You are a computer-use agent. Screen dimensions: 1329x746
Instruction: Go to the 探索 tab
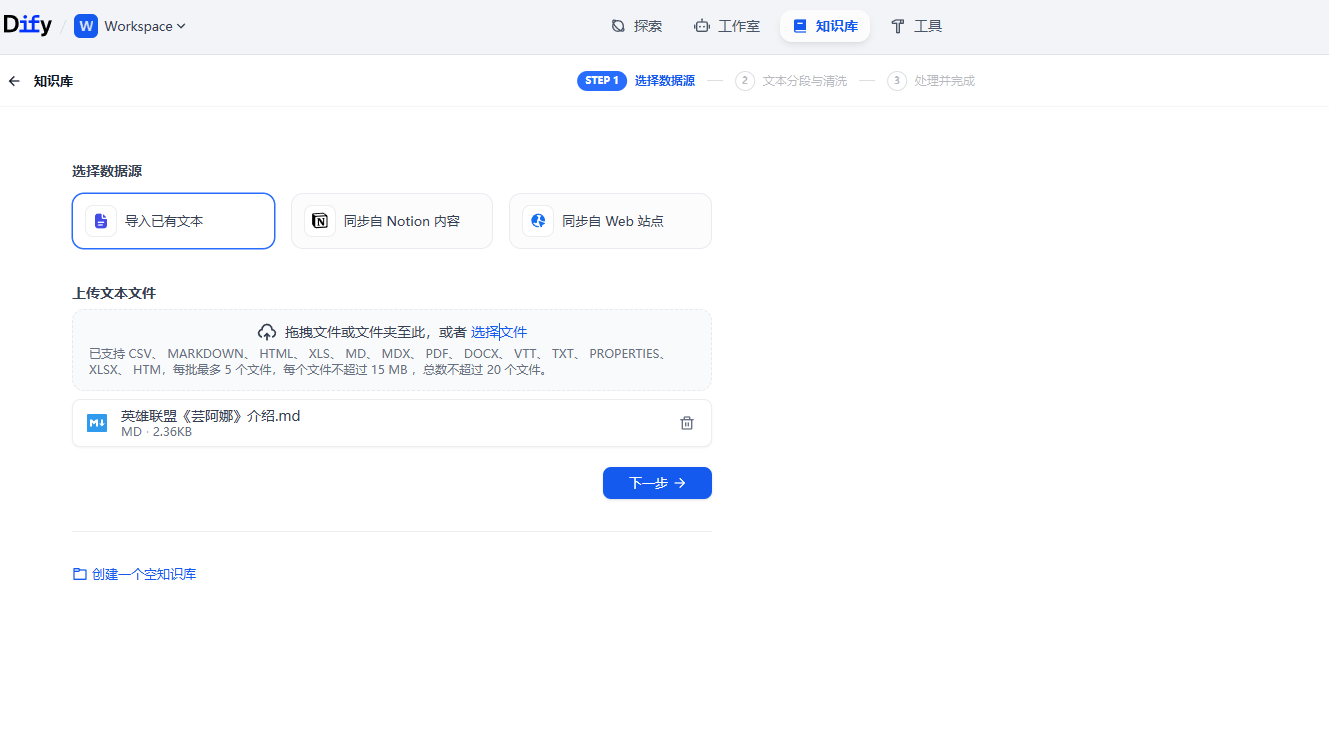click(x=637, y=26)
